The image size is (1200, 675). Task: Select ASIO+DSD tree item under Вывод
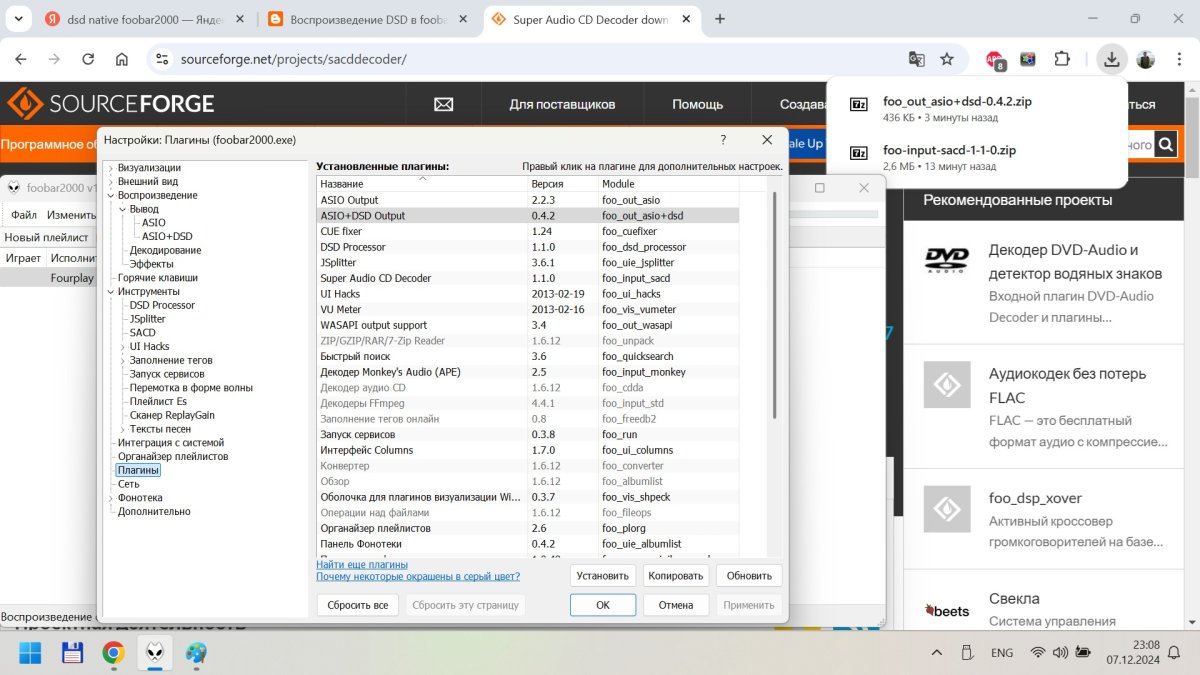click(x=167, y=236)
